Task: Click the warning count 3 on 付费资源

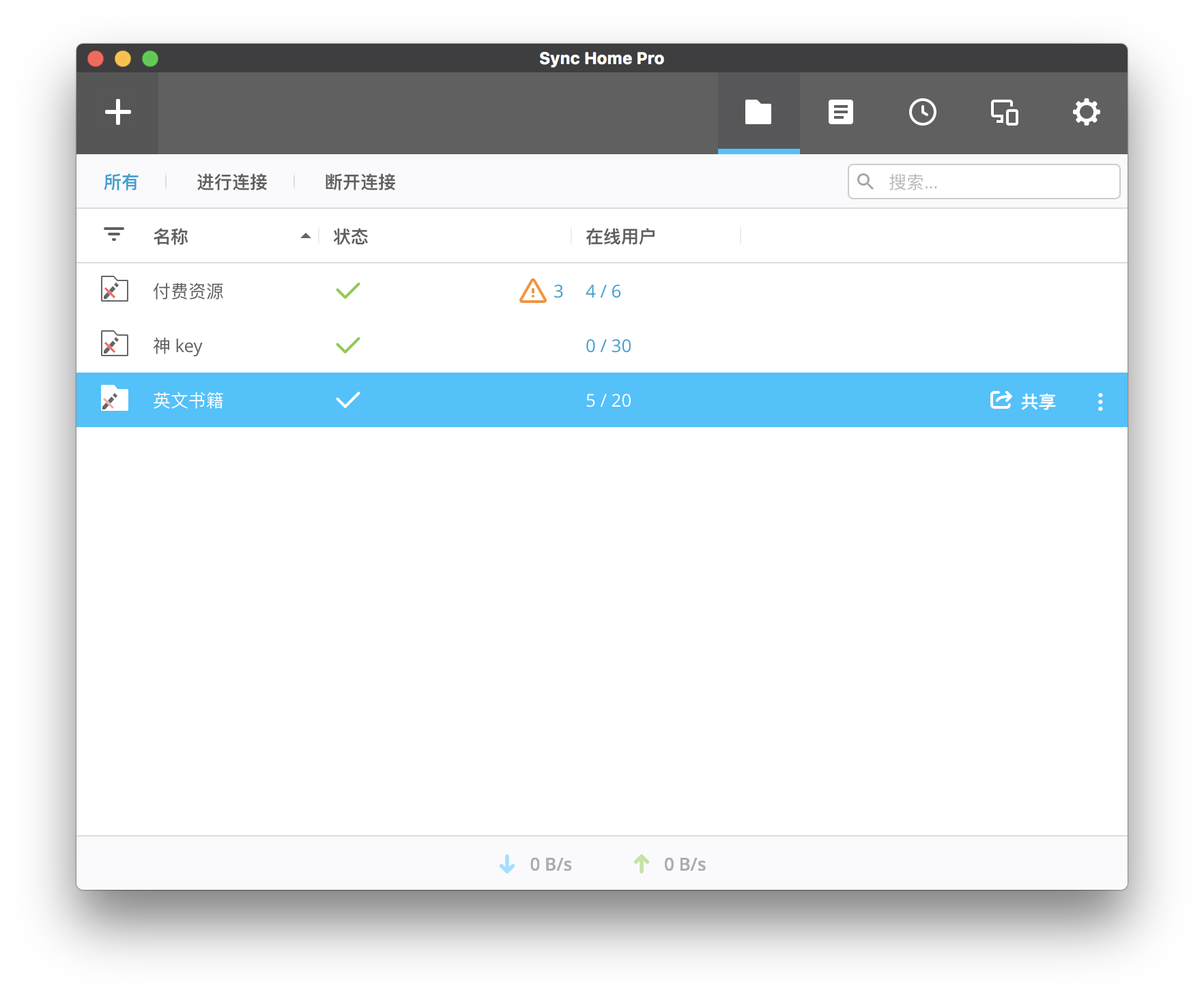Action: pyautogui.click(x=558, y=291)
